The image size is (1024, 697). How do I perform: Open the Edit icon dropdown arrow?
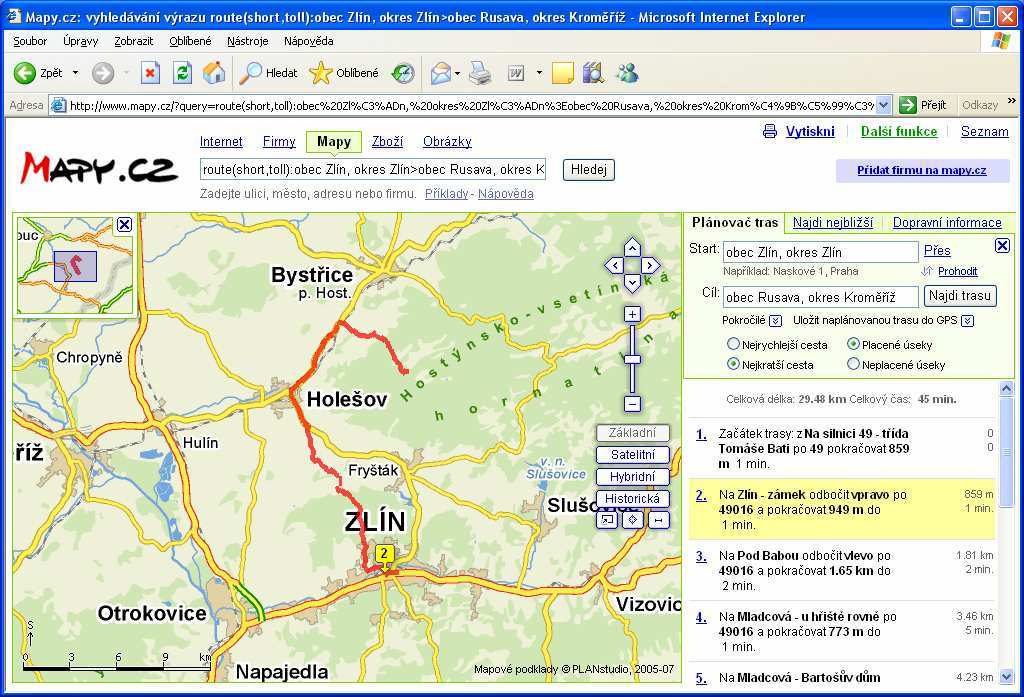pyautogui.click(x=539, y=73)
